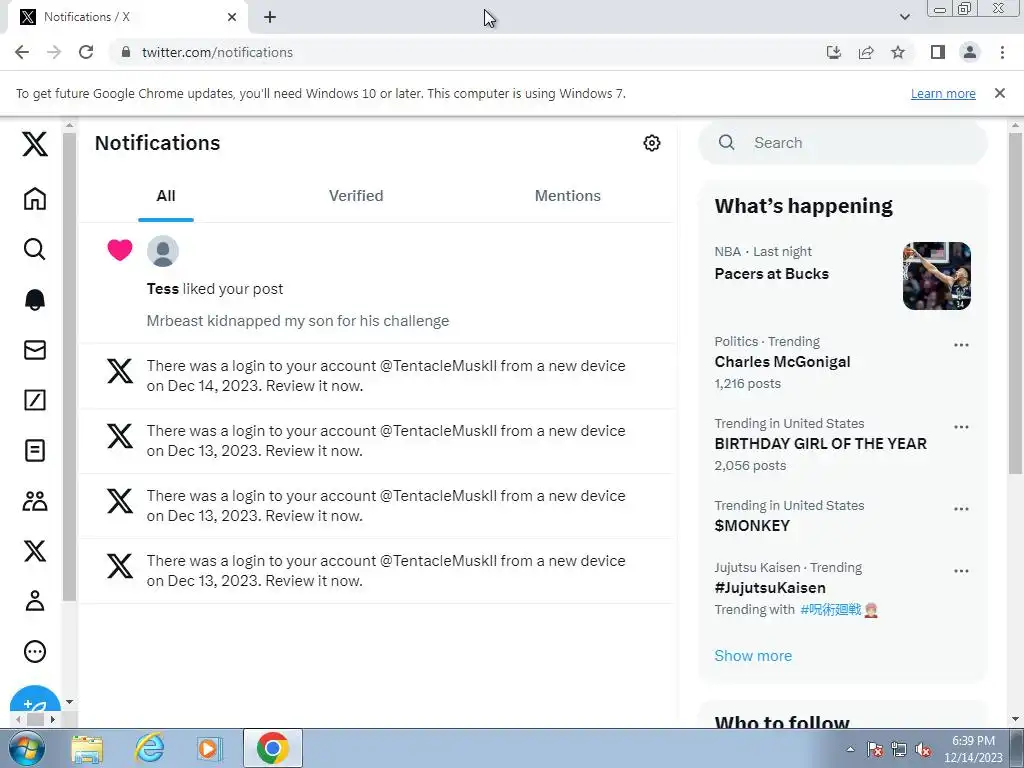1024x768 pixels.
Task: Click the X logo at top of sidebar
Action: [35, 144]
